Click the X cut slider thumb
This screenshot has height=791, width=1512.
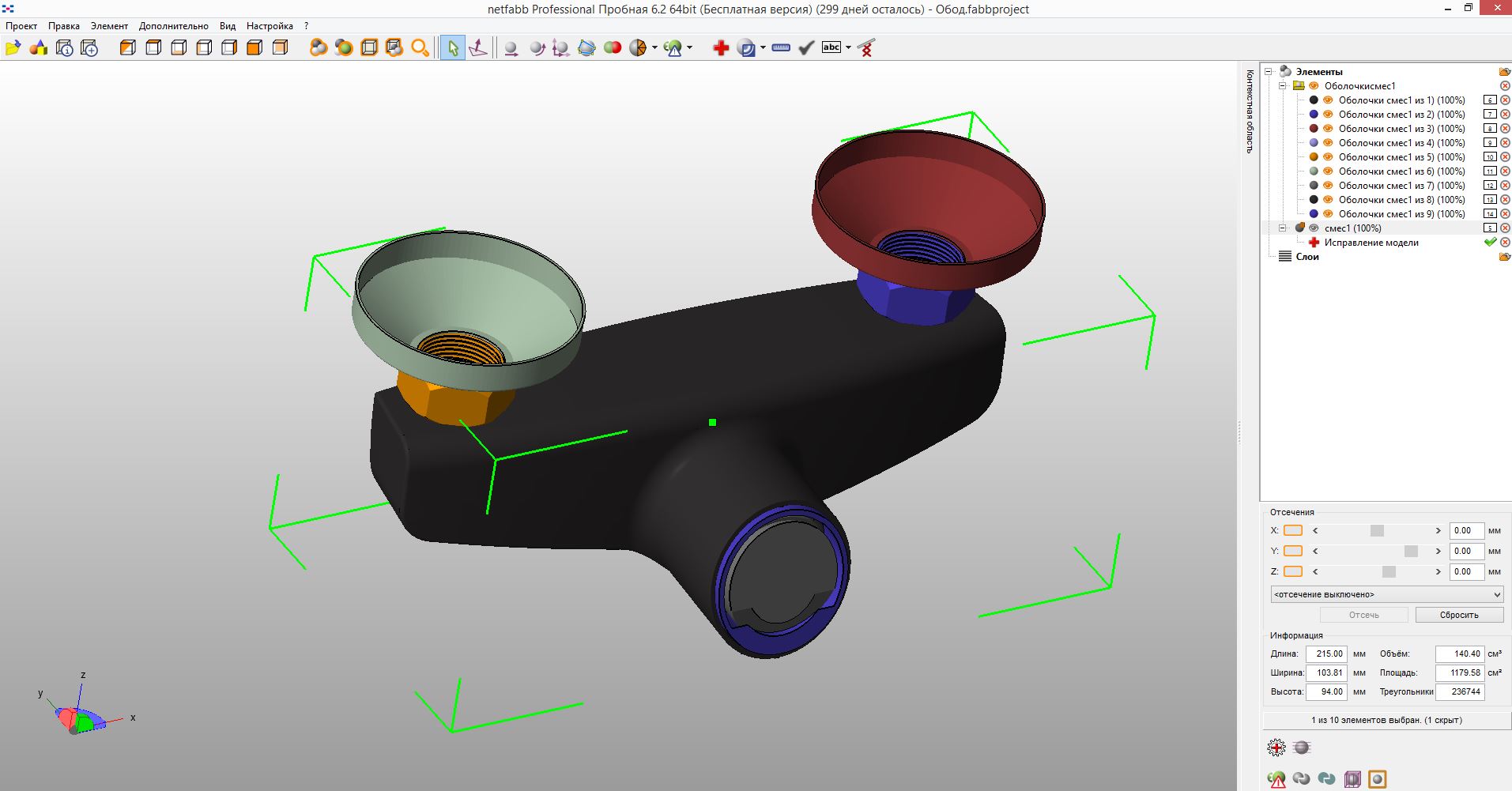point(1377,531)
